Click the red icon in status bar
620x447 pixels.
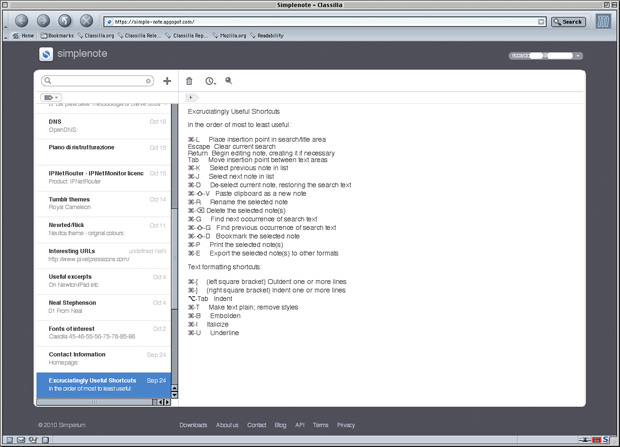coord(597,440)
